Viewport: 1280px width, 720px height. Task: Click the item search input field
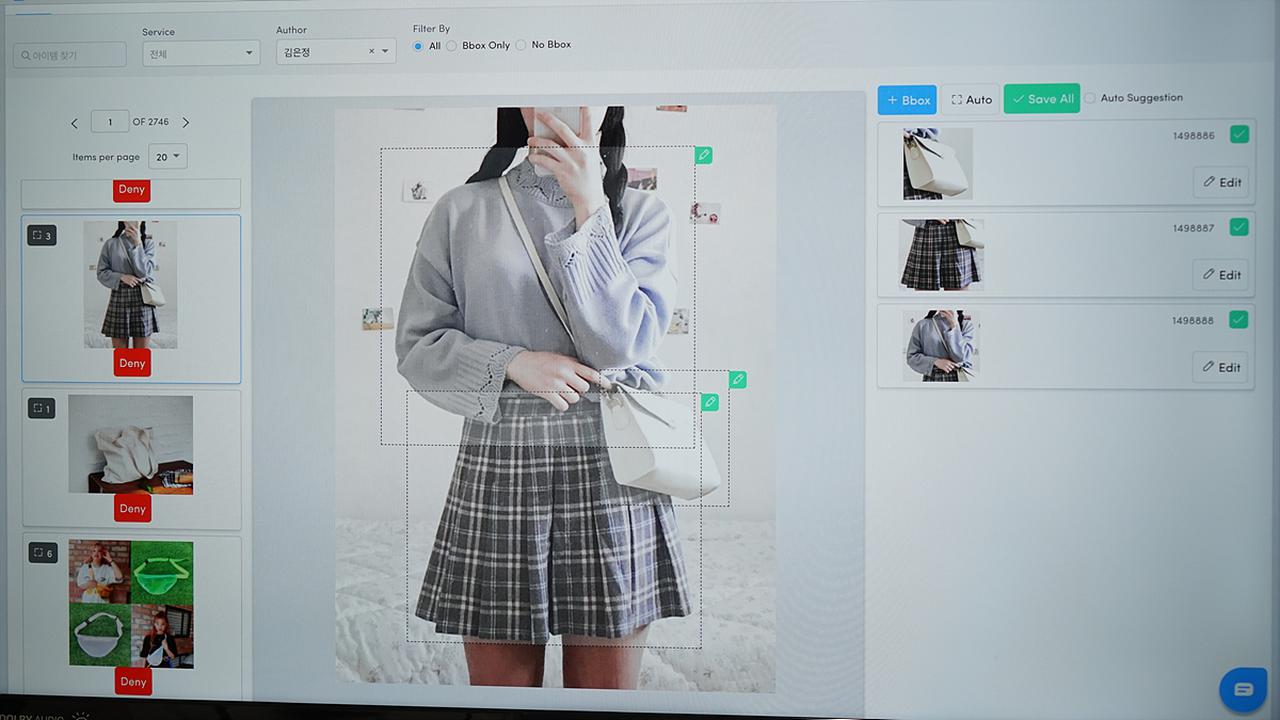pos(70,55)
